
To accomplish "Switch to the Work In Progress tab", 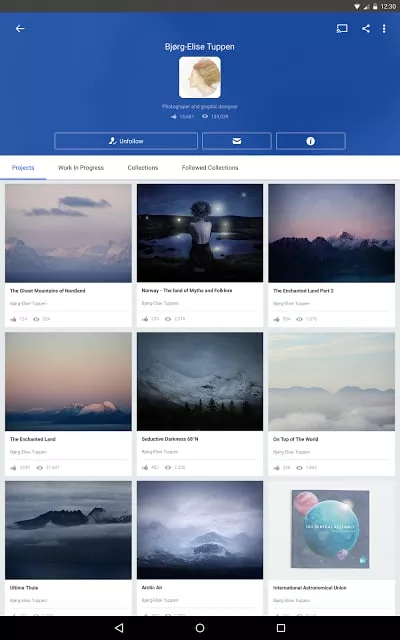I will pos(81,167).
